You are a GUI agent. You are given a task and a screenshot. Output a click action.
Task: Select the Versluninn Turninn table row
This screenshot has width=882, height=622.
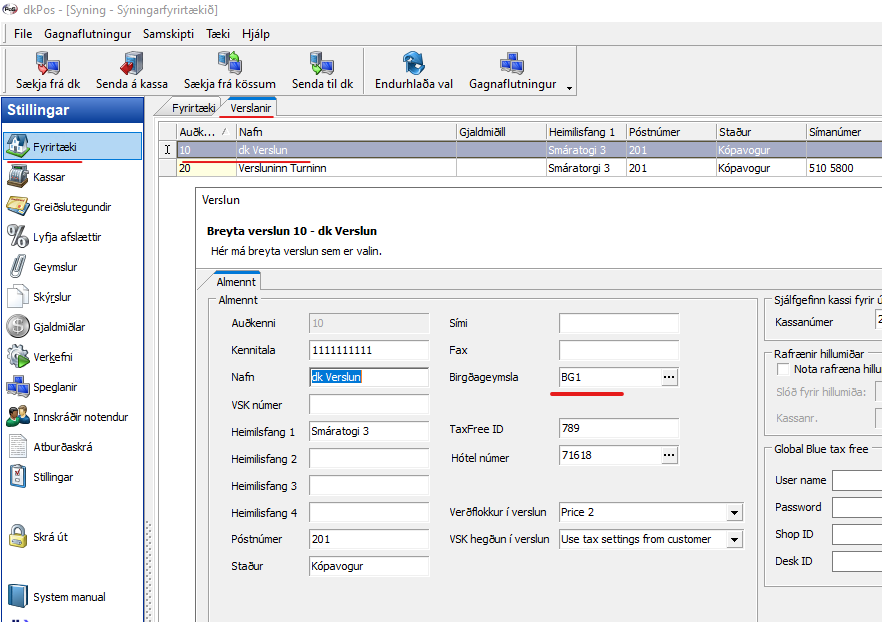pos(282,168)
